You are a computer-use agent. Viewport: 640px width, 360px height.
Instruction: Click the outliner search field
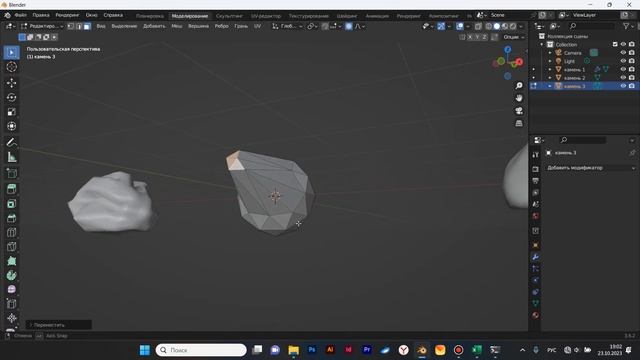point(592,26)
